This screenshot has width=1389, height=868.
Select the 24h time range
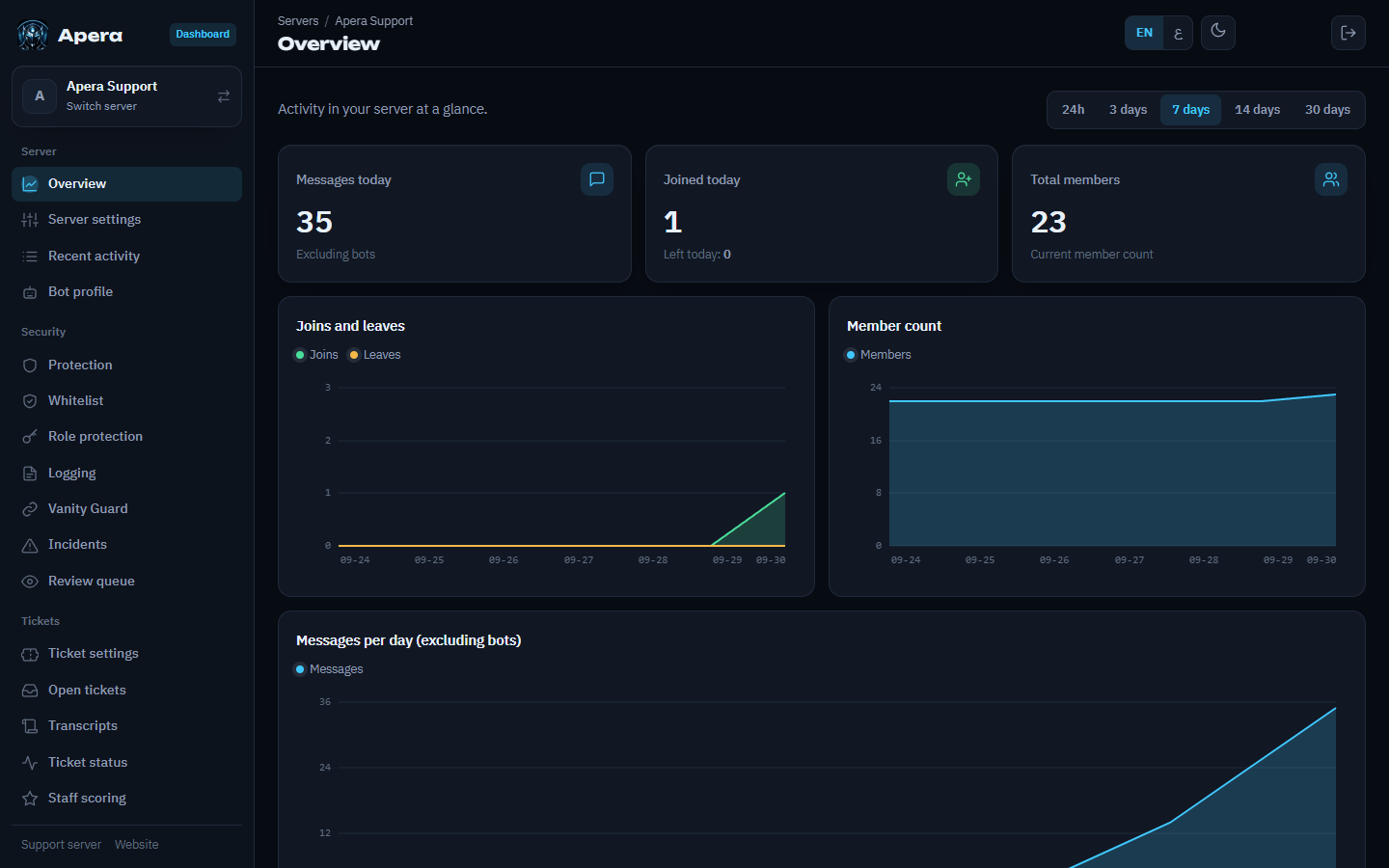1074,110
